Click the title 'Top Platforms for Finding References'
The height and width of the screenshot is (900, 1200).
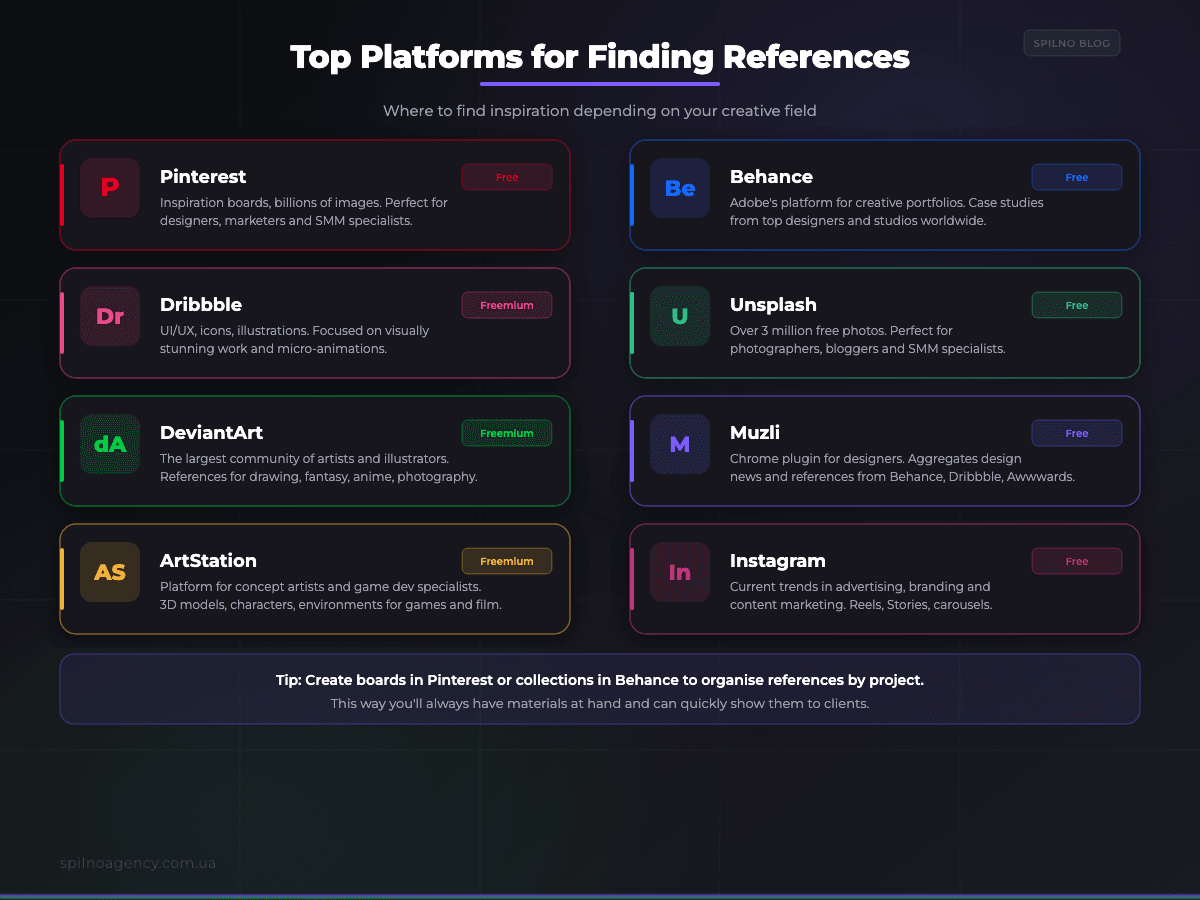click(x=600, y=57)
